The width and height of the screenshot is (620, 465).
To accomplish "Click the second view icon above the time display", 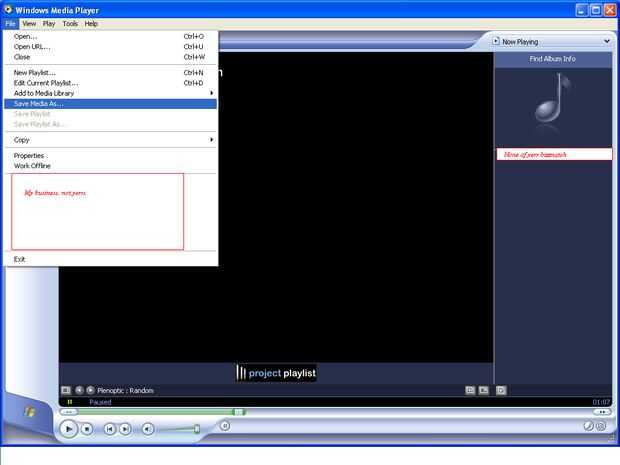I will (484, 390).
